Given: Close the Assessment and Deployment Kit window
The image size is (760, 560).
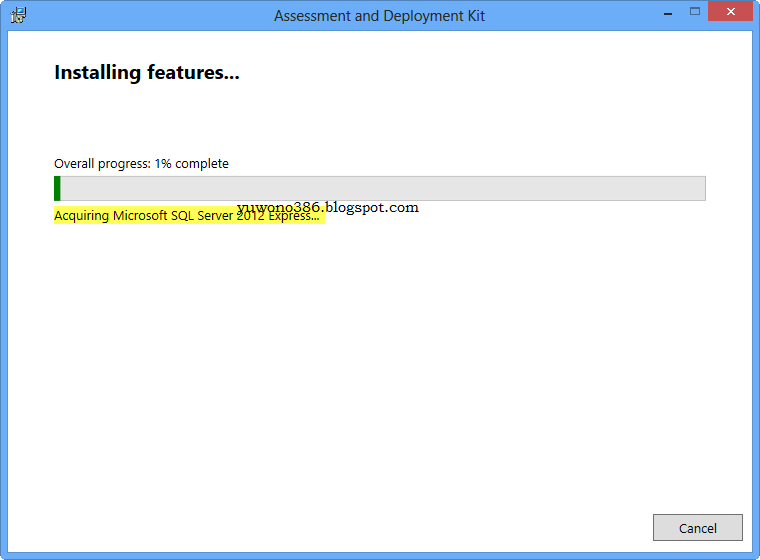Looking at the screenshot, I should pos(730,12).
